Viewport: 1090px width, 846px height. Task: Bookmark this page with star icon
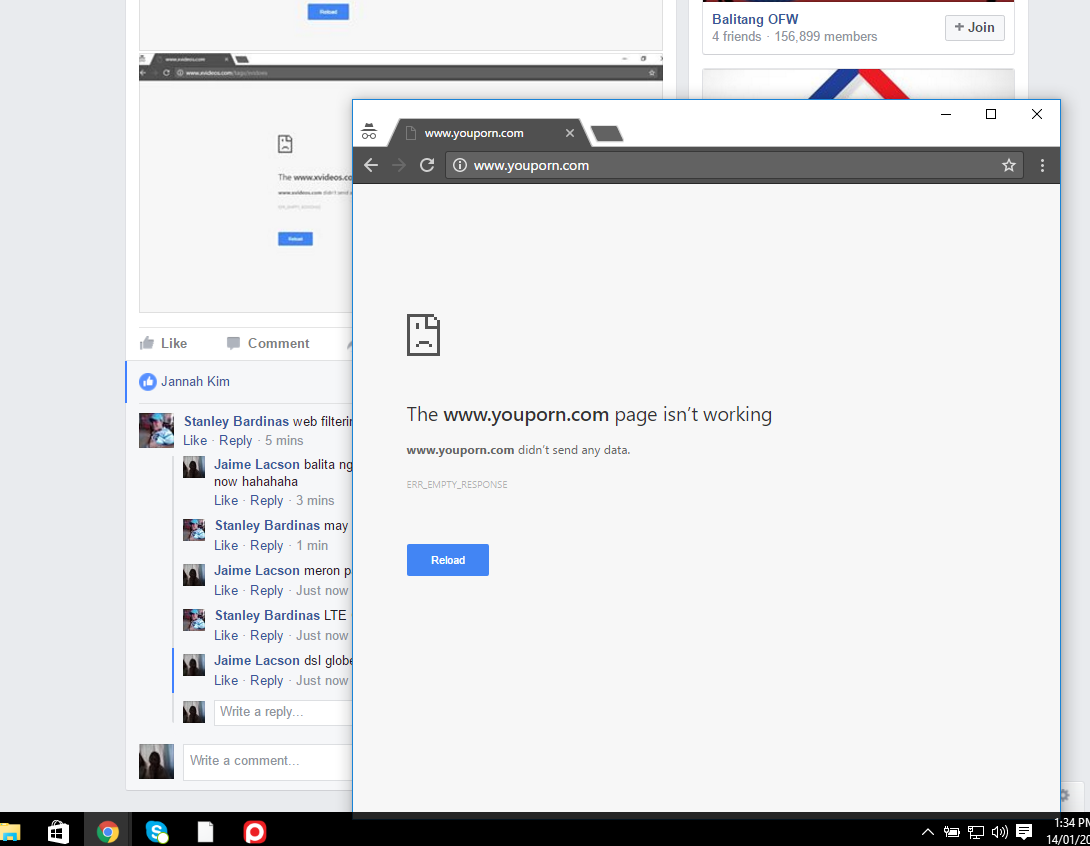(1009, 165)
